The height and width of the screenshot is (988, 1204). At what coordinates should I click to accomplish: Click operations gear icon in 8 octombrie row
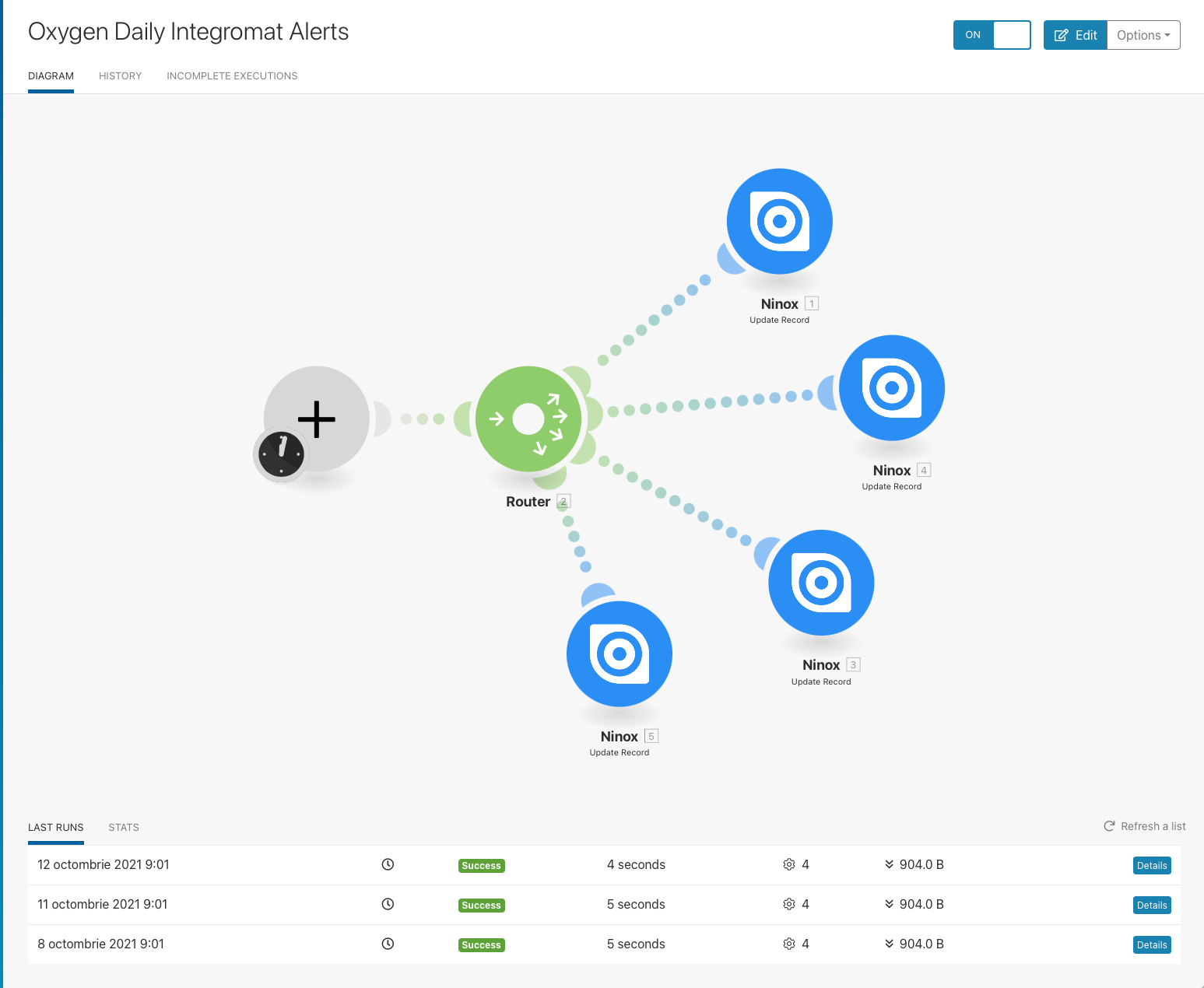(x=789, y=944)
